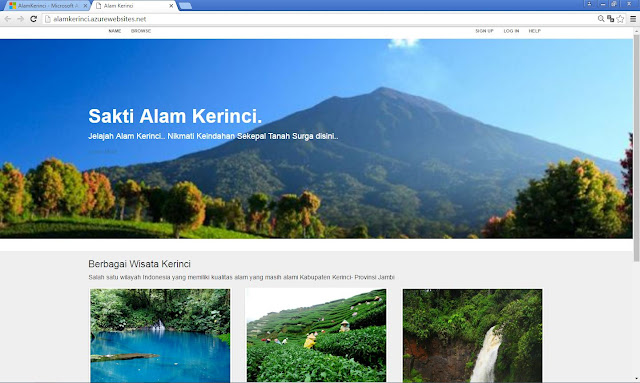Click the faint Learn More link under the tagline
The image size is (640, 383).
[x=103, y=151]
